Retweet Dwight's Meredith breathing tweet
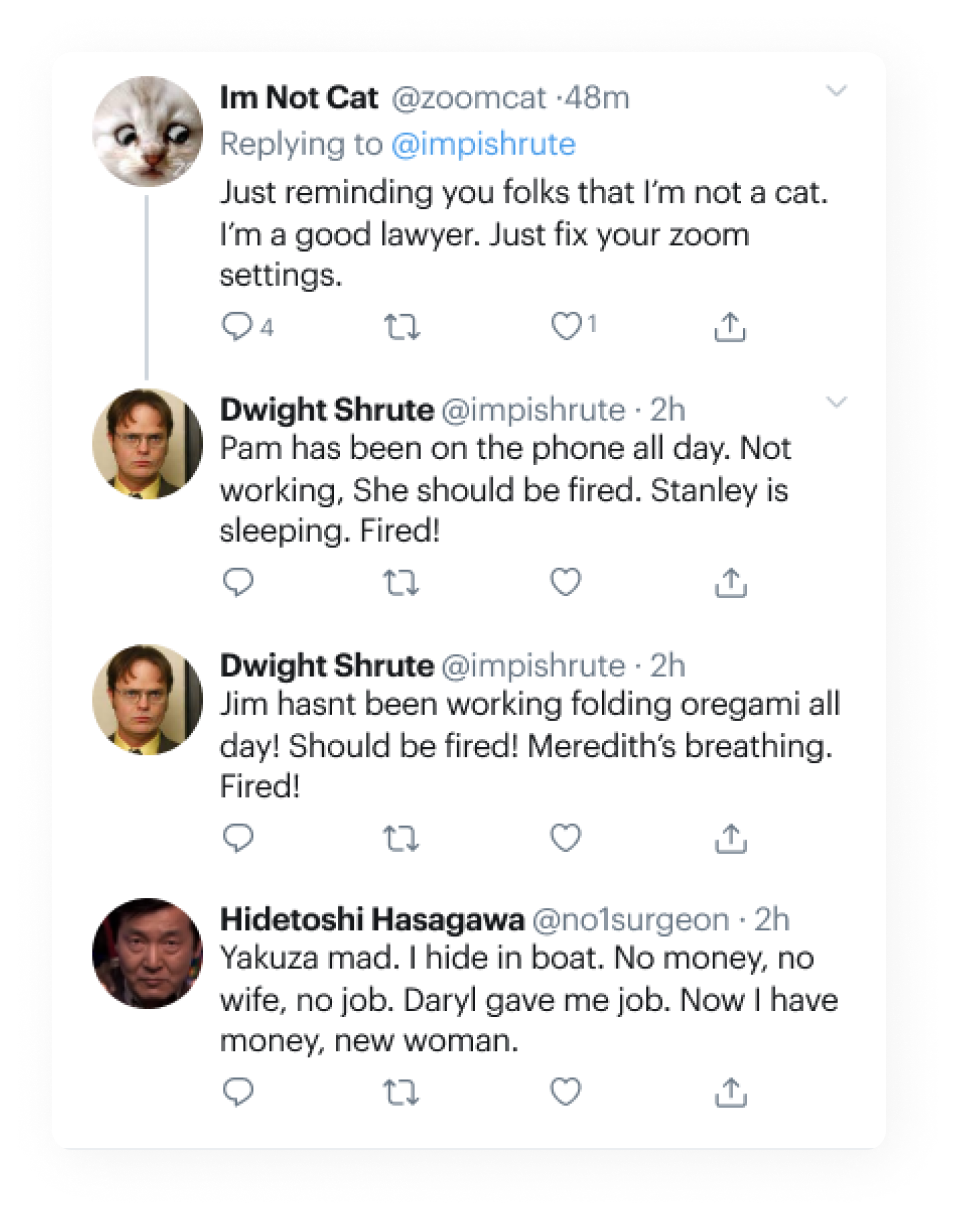The height and width of the screenshot is (1218, 954). coord(401,838)
